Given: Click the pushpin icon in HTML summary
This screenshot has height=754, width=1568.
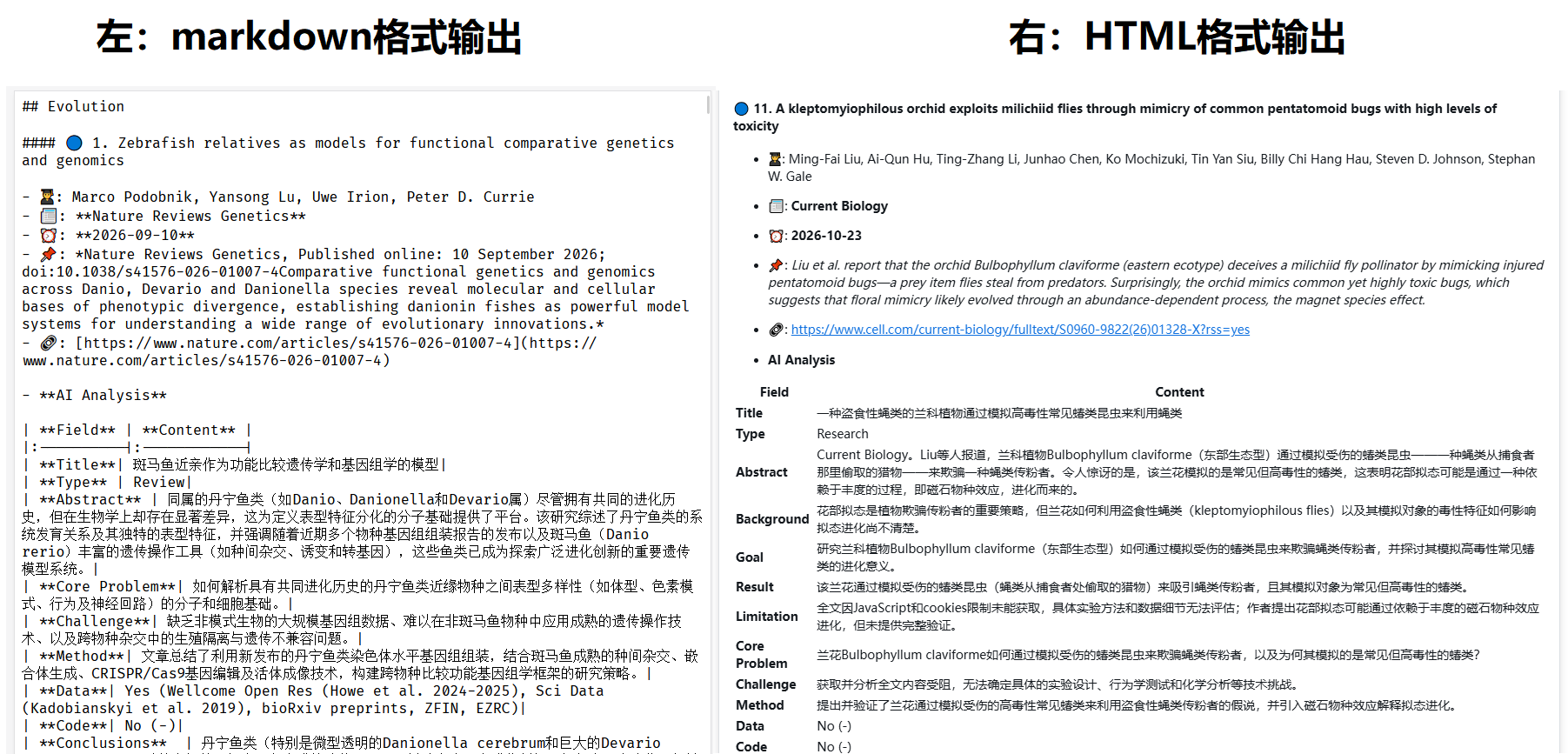Looking at the screenshot, I should click(776, 265).
